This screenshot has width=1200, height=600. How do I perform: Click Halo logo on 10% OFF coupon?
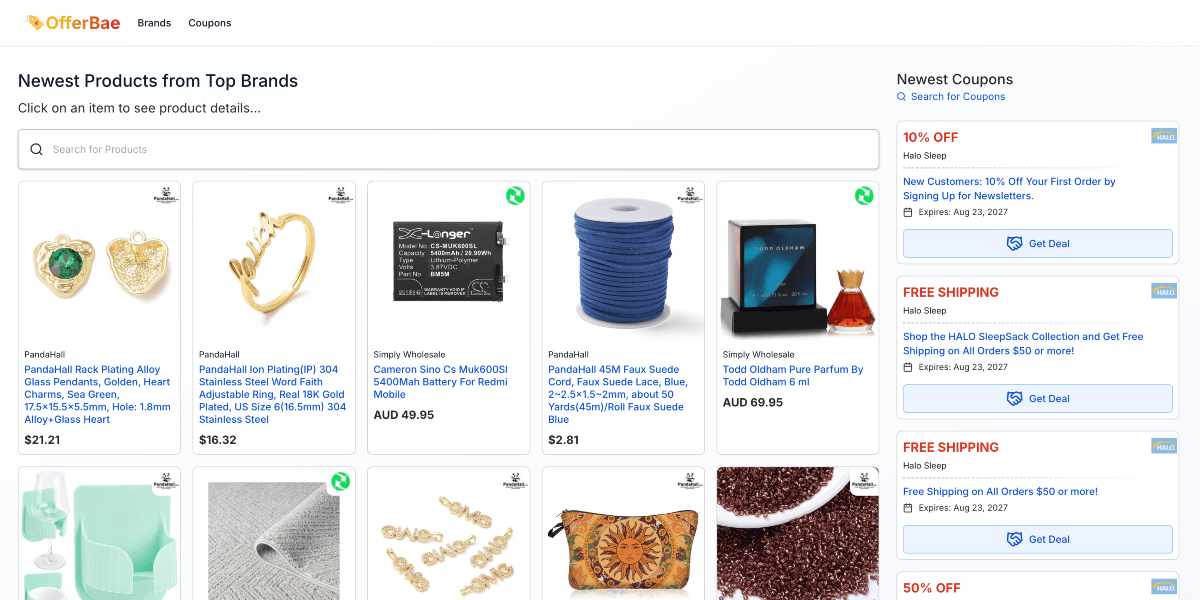(x=1163, y=136)
